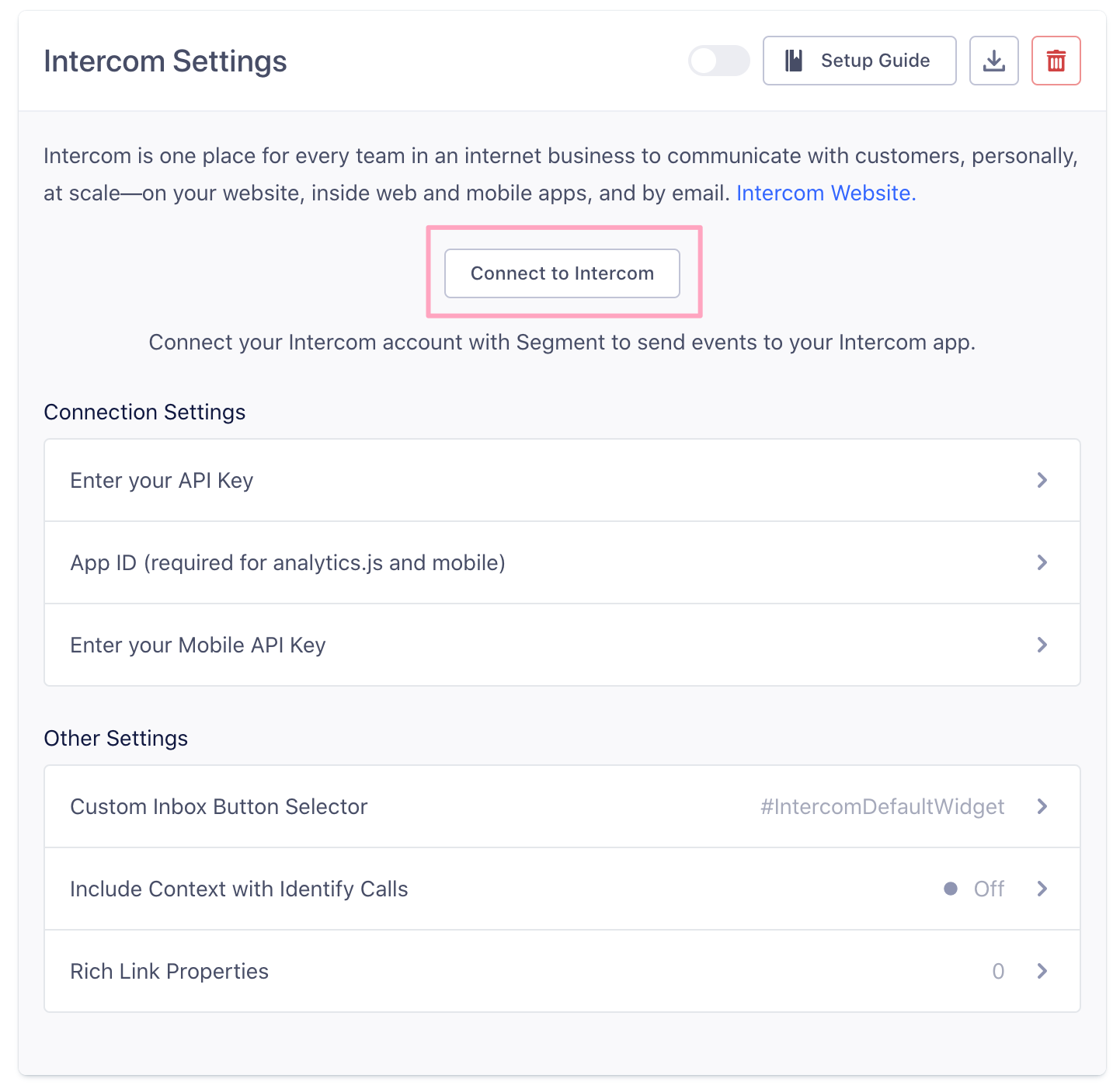Delete destination with red trash icon
Image resolution: width=1120 pixels, height=1089 pixels.
(x=1056, y=61)
